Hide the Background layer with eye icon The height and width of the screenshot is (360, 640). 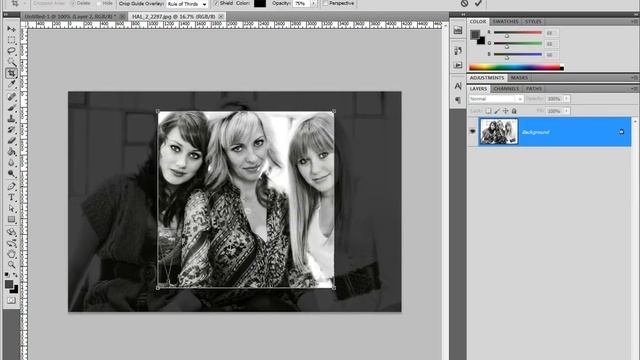pos(473,131)
